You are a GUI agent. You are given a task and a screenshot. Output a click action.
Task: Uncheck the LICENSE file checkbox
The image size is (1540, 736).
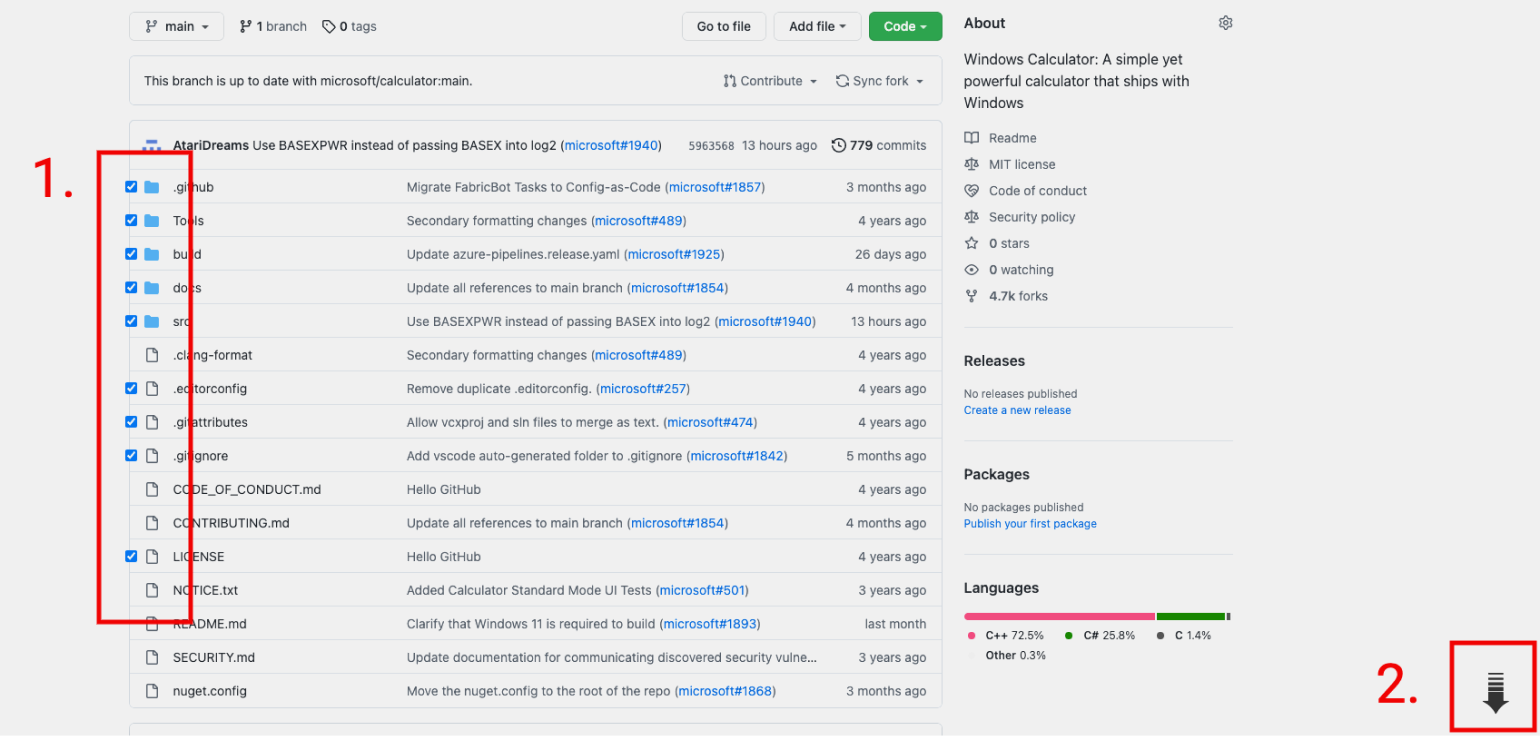pyautogui.click(x=131, y=556)
